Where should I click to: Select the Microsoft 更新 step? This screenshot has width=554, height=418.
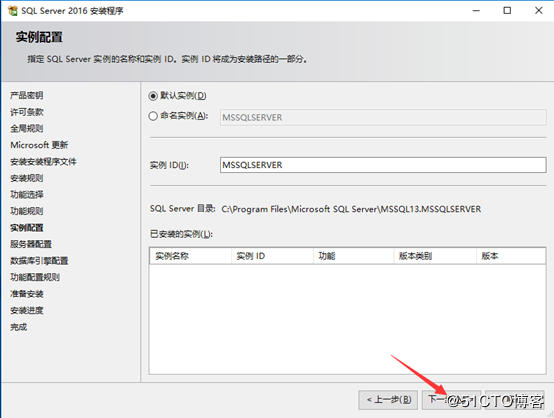[39, 145]
